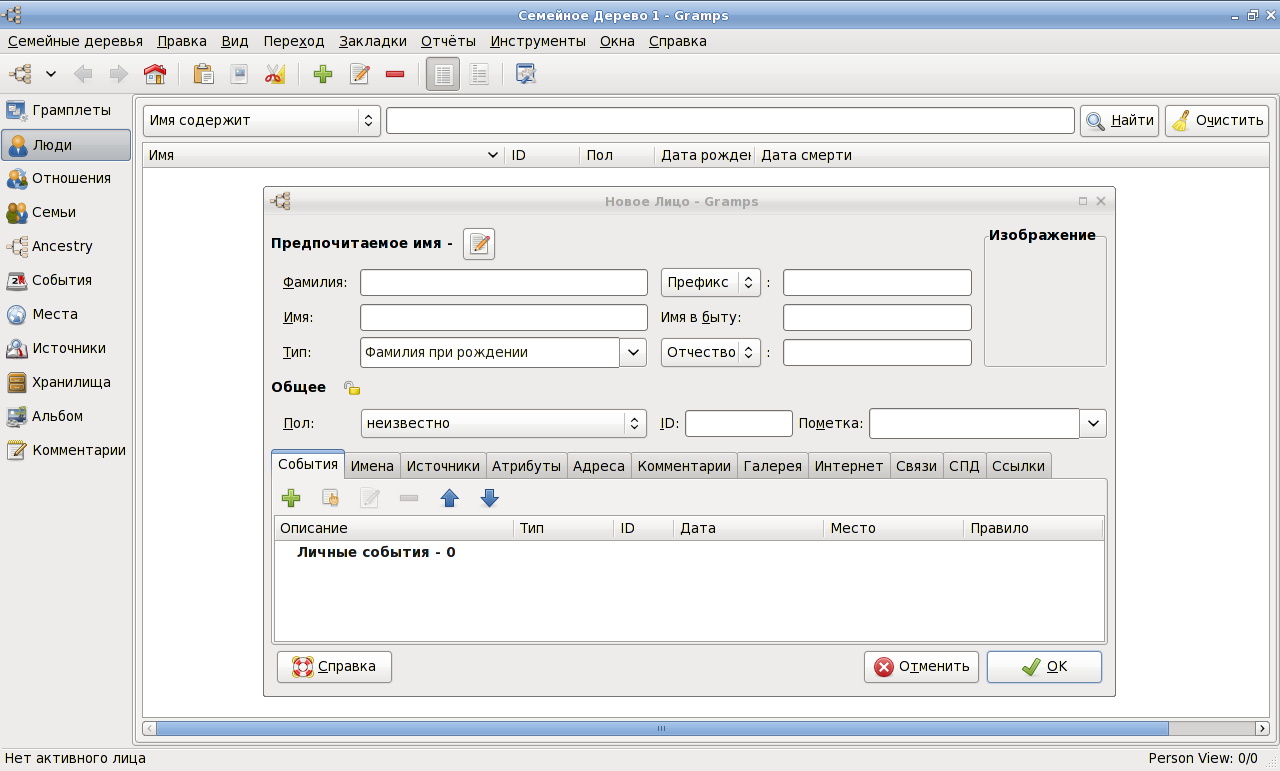Open the media reference toolbar icon
Image resolution: width=1280 pixels, height=771 pixels.
coord(239,74)
